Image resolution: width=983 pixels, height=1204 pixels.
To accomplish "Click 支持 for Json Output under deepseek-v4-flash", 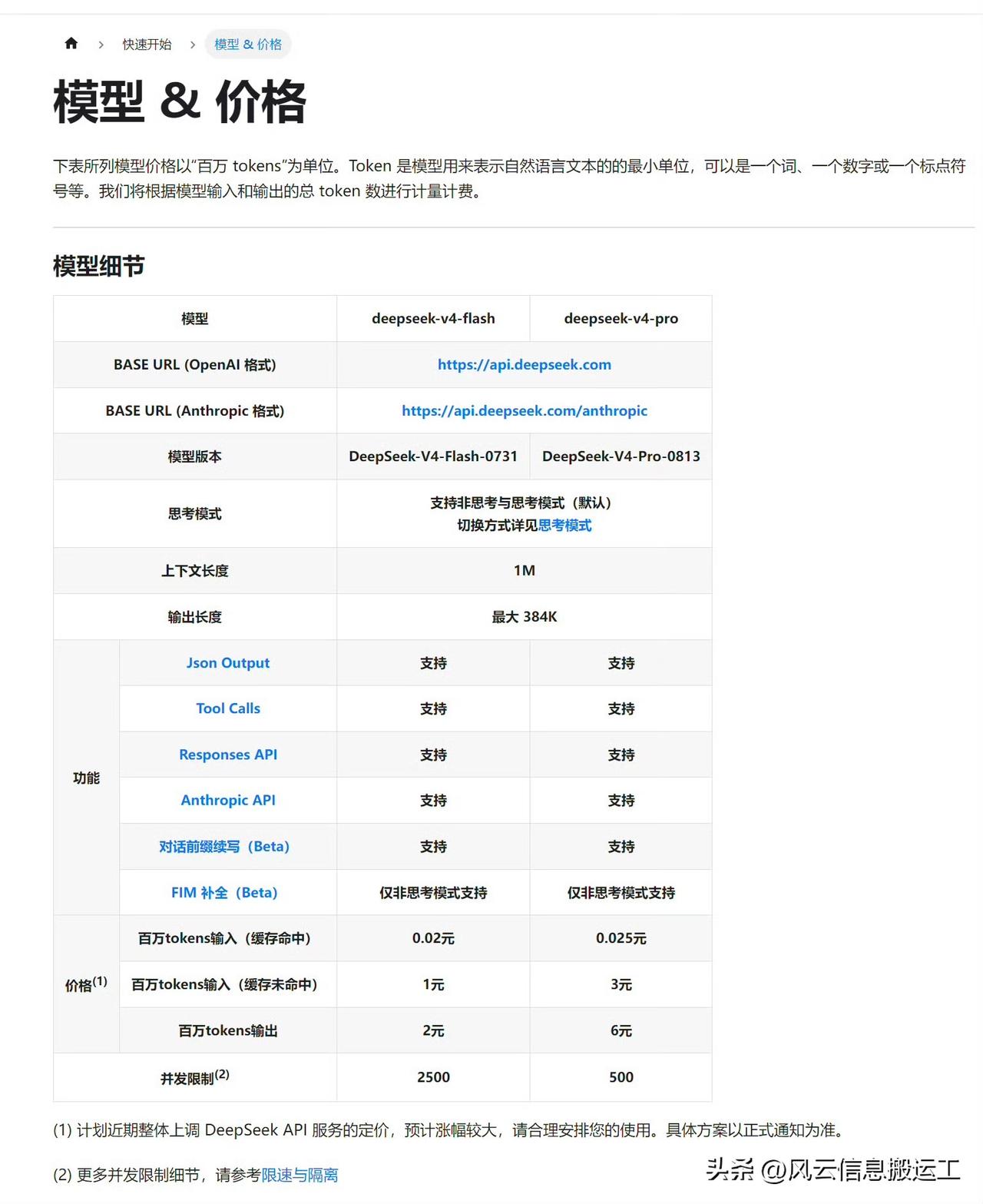I will (x=433, y=663).
